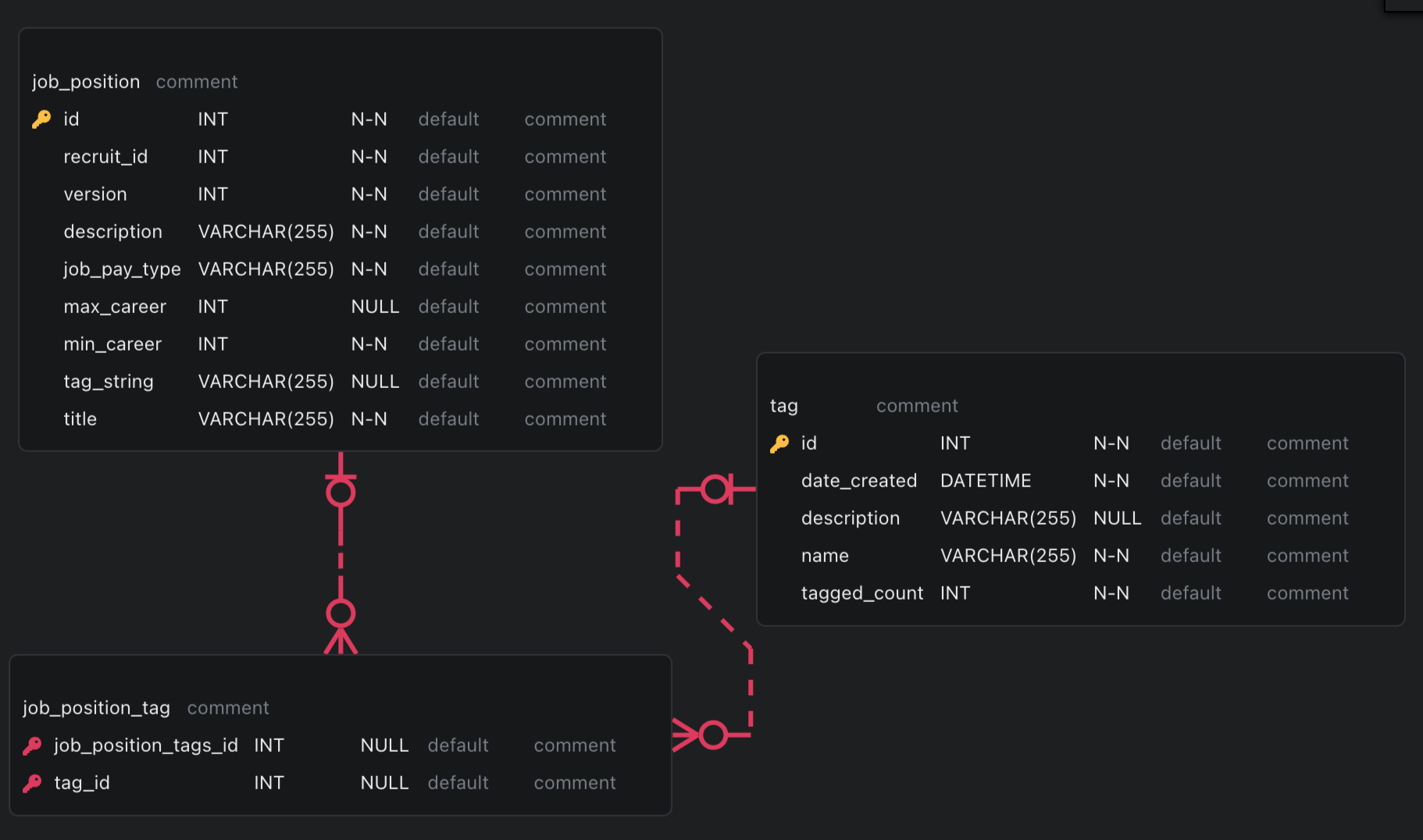Click the red key icon beside job_position_tags_id
The image size is (1423, 840).
(32, 746)
